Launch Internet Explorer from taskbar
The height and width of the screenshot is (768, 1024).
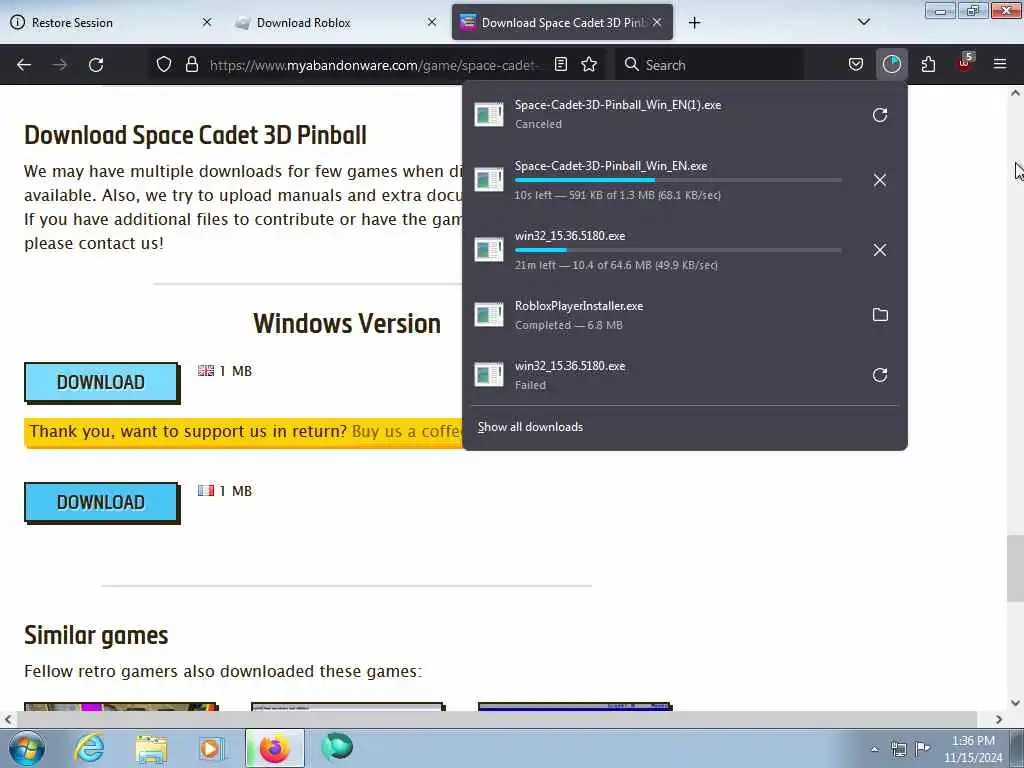point(89,748)
